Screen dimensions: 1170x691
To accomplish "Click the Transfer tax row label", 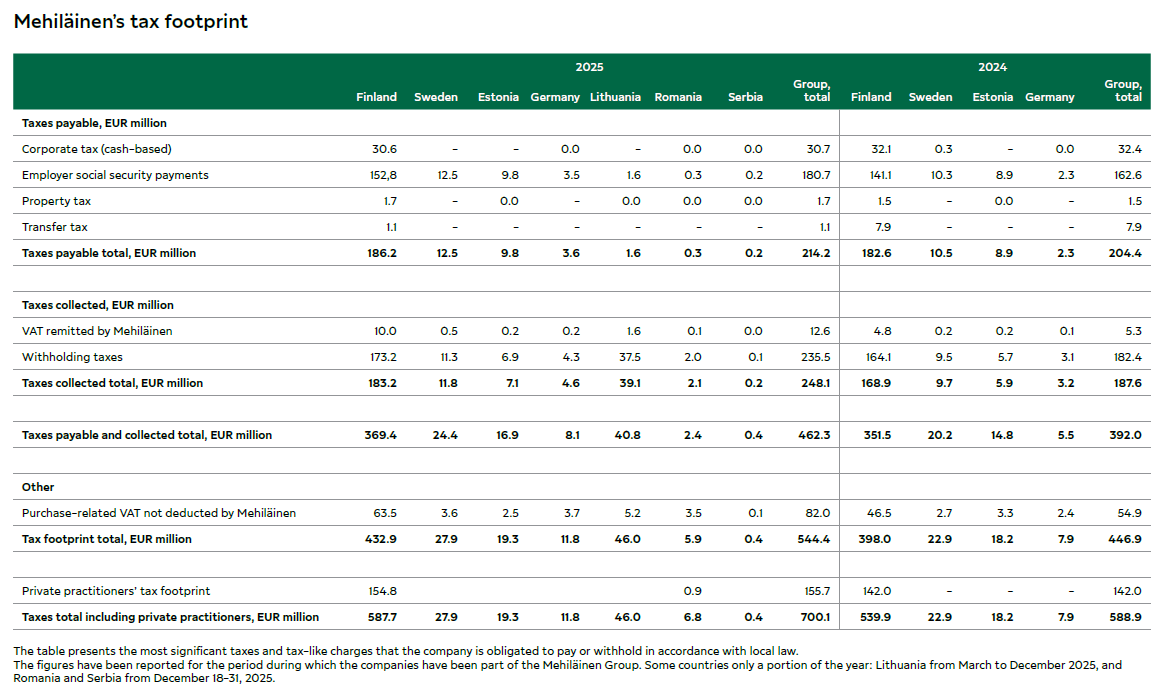I will (x=56, y=227).
